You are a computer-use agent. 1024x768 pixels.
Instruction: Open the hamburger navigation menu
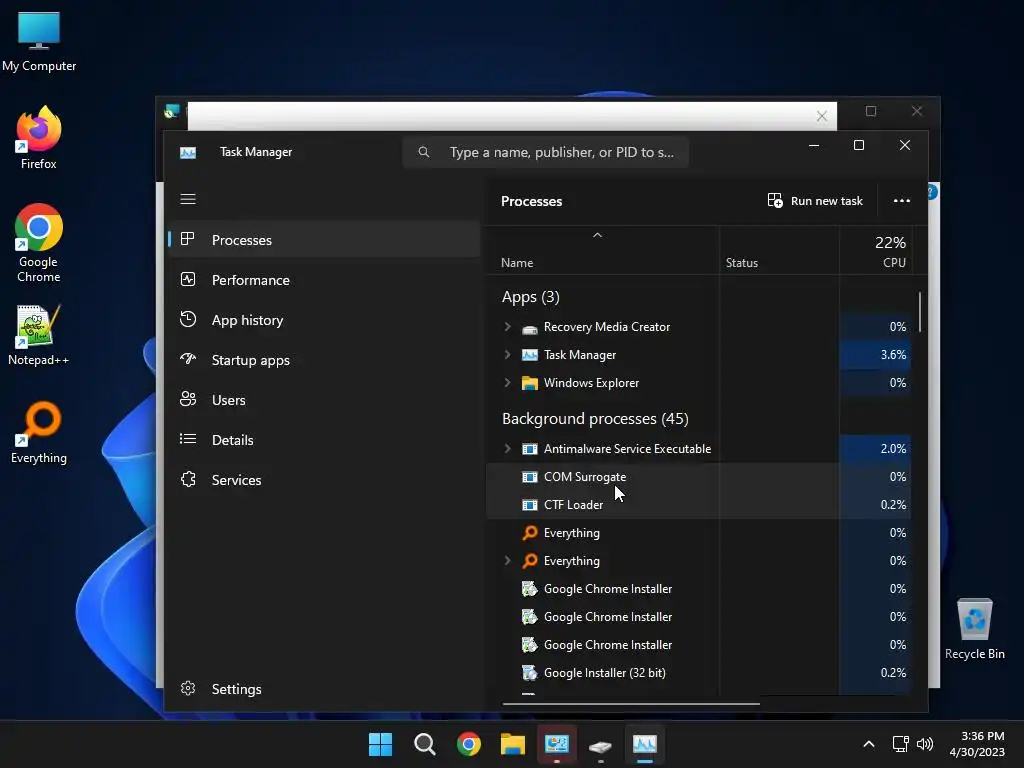187,199
